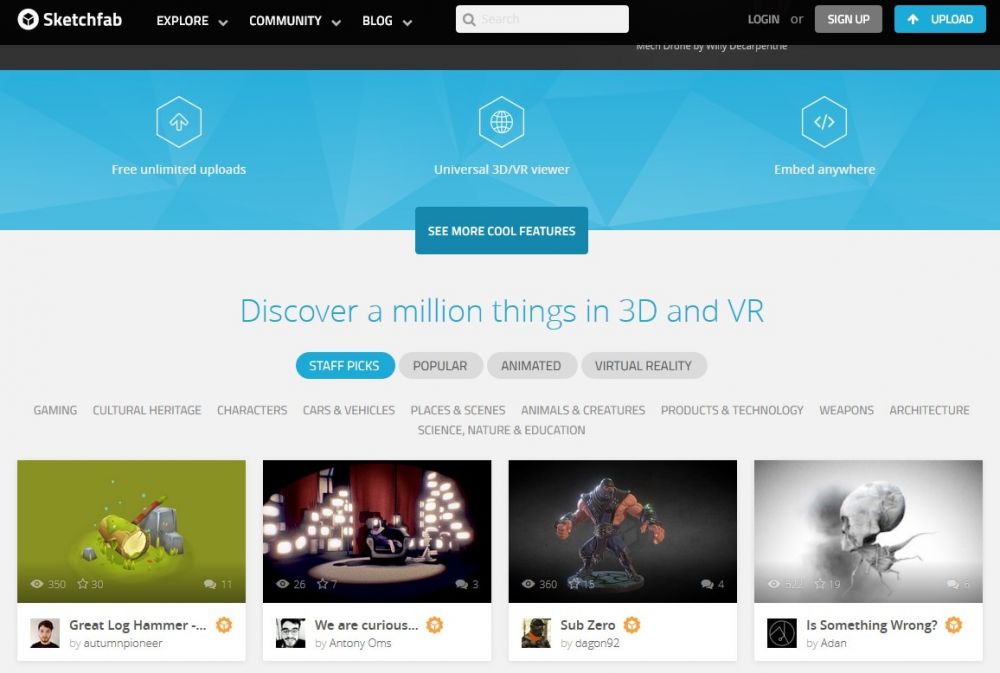Click the comments icon on Sub Zero thumbnail
Screen dimensions: 1000x673
pos(707,584)
